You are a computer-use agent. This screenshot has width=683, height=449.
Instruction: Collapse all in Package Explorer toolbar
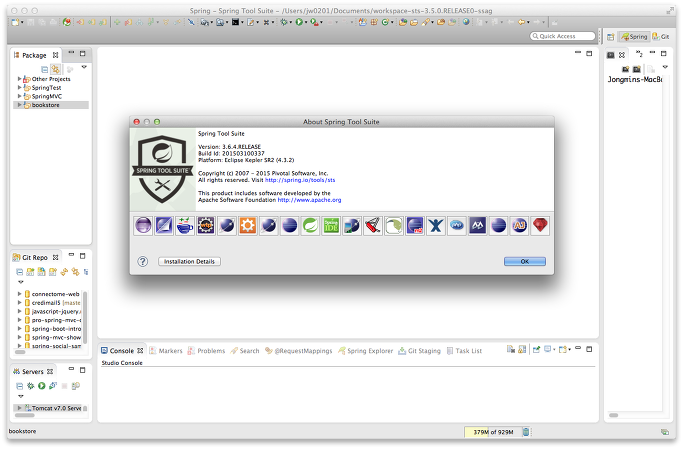pos(44,69)
